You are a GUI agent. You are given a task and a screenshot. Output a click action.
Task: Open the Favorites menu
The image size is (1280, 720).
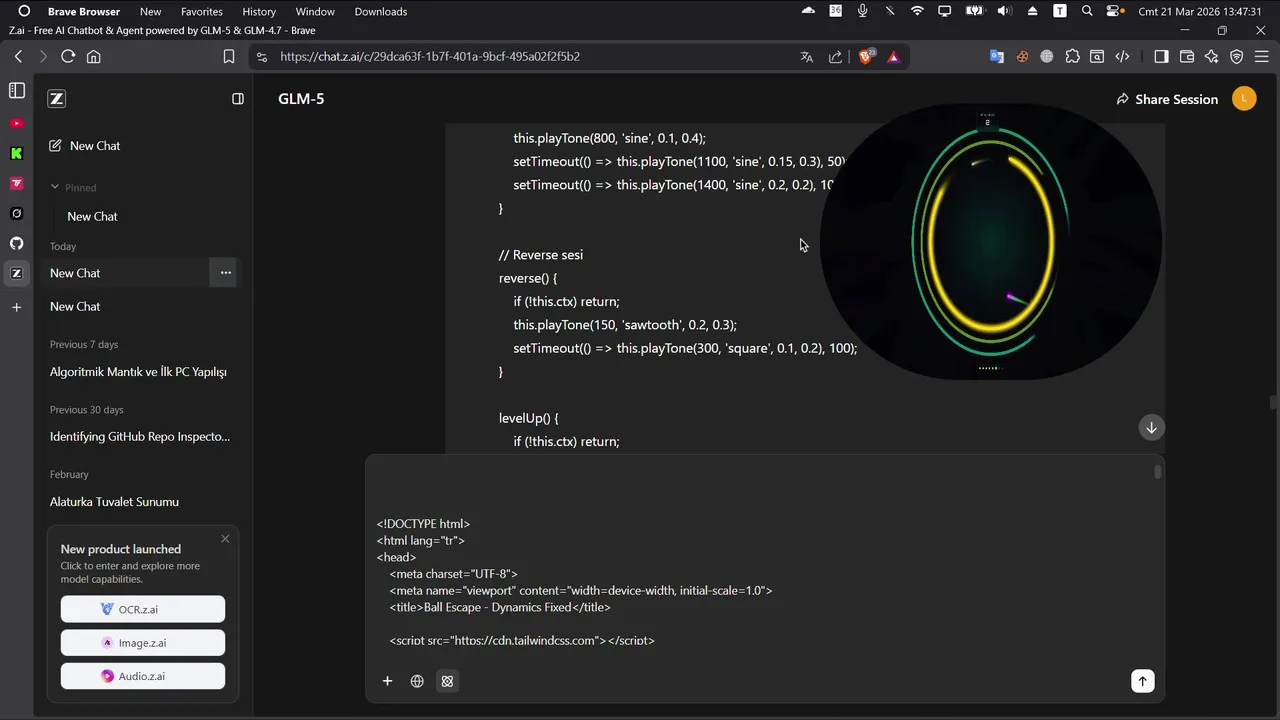pyautogui.click(x=202, y=12)
